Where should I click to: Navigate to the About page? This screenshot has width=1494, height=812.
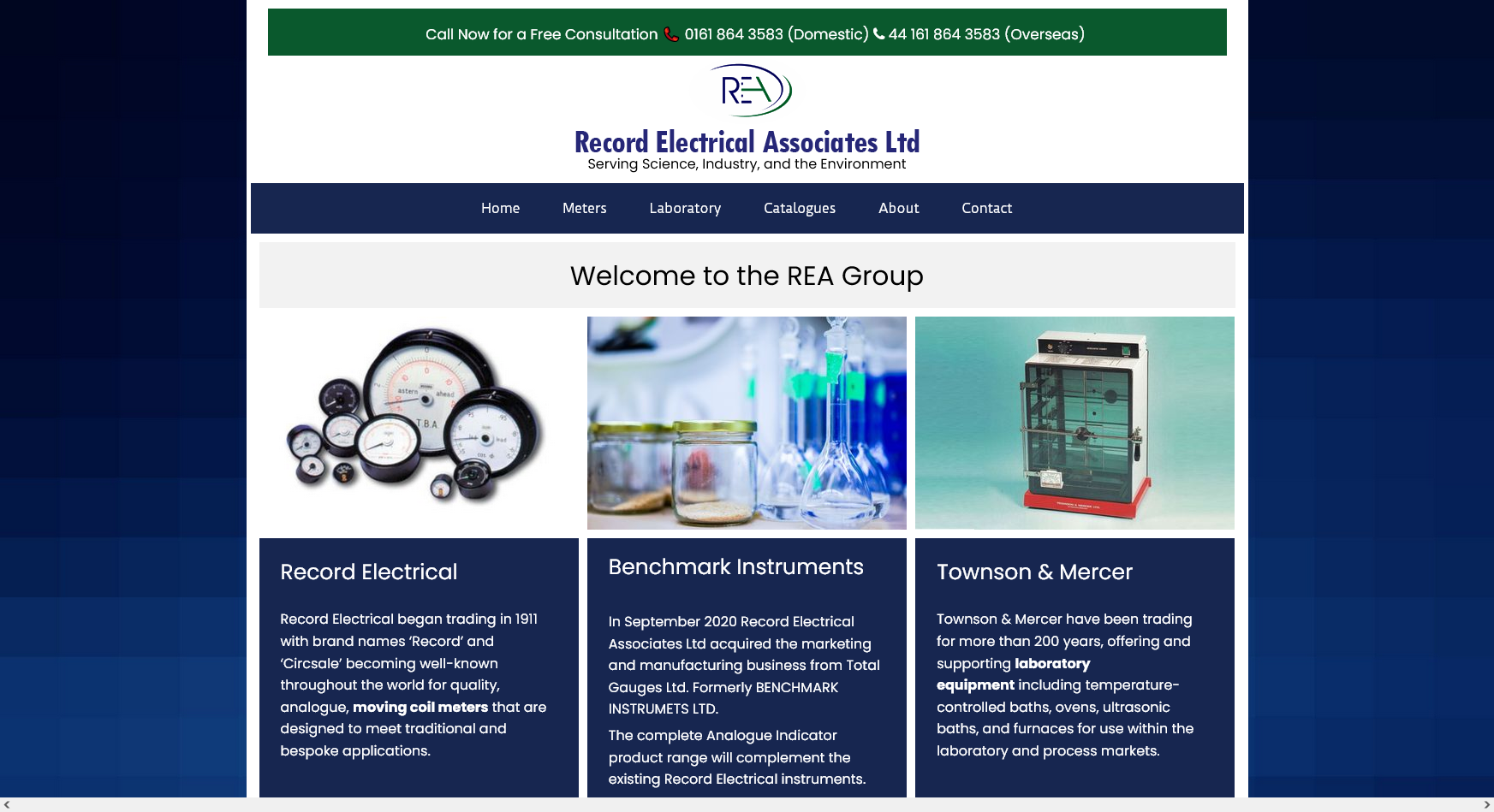(x=898, y=208)
